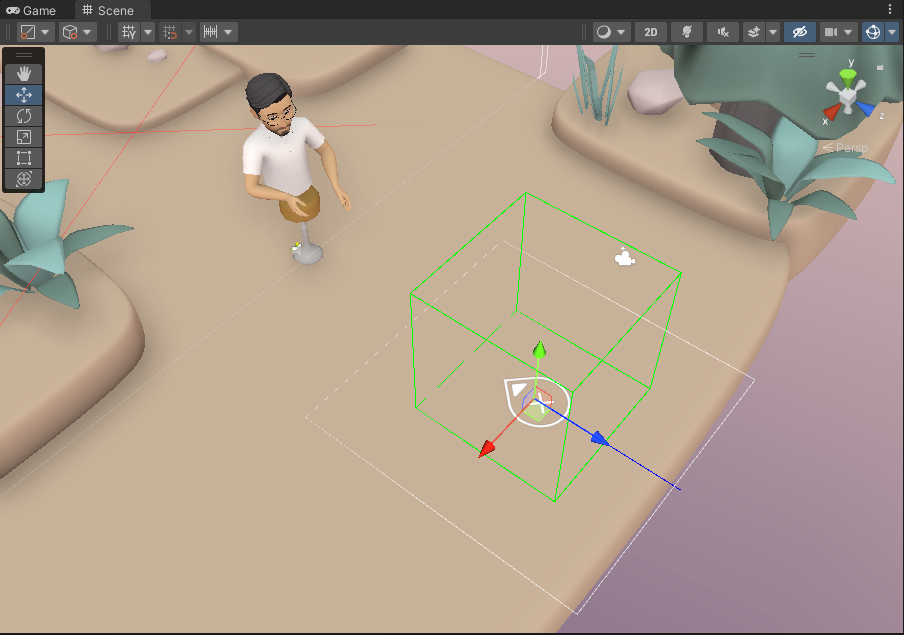
Task: Select the combined Transform tool
Action: [x=23, y=180]
